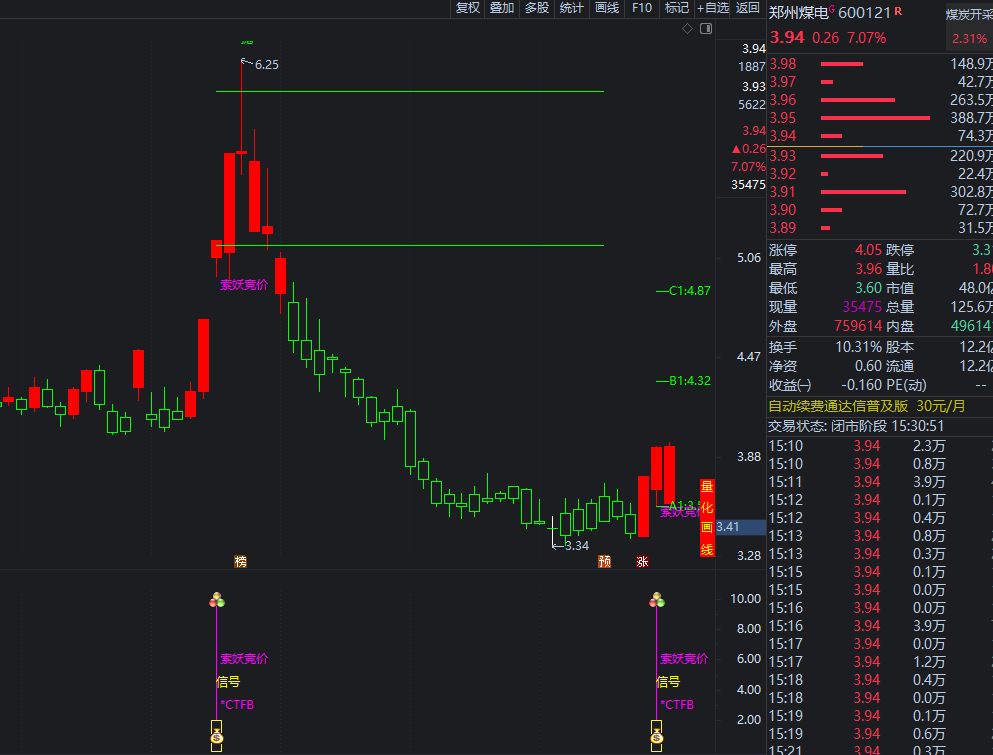Click the C1:4.87 level label
Viewport: 993px width, 755px height.
point(690,291)
